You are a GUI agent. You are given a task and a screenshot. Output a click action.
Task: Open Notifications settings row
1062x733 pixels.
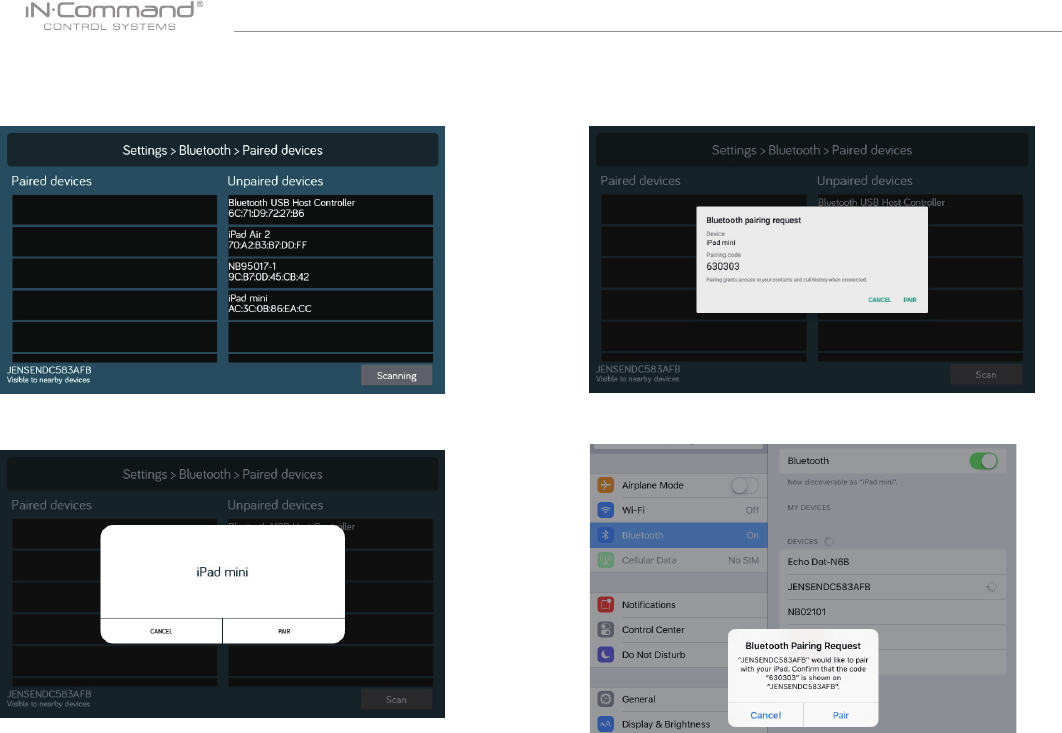click(679, 604)
